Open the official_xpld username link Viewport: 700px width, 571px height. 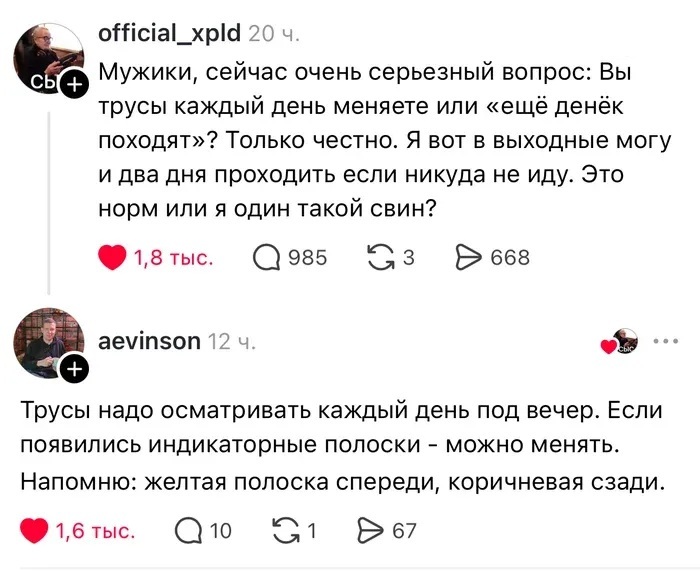pos(169,33)
